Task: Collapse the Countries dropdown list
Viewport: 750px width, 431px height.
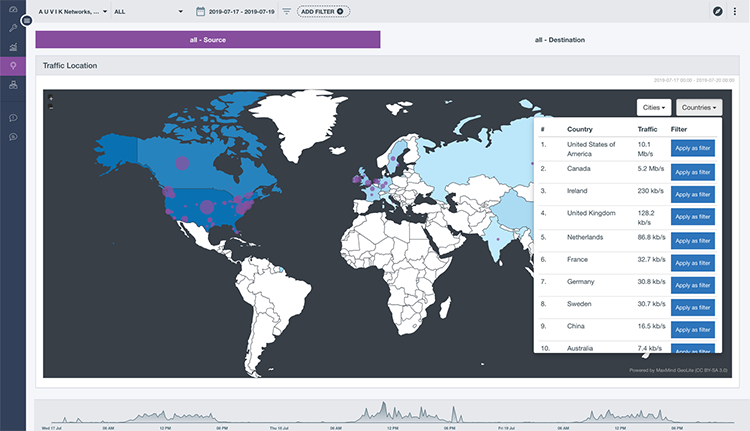Action: [697, 107]
